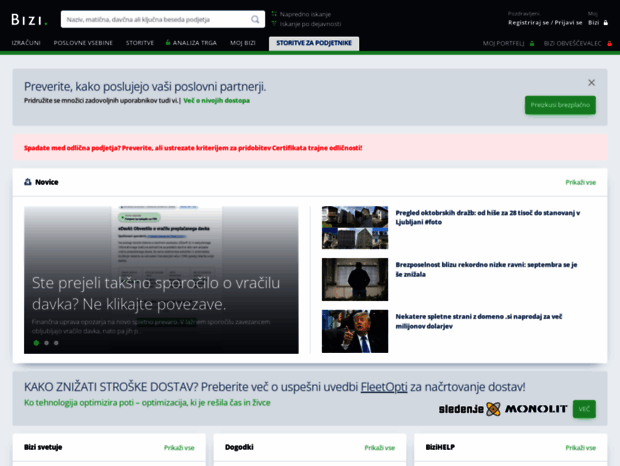Click the October auctions houses thumbnail
The width and height of the screenshot is (620, 466).
(x=355, y=227)
